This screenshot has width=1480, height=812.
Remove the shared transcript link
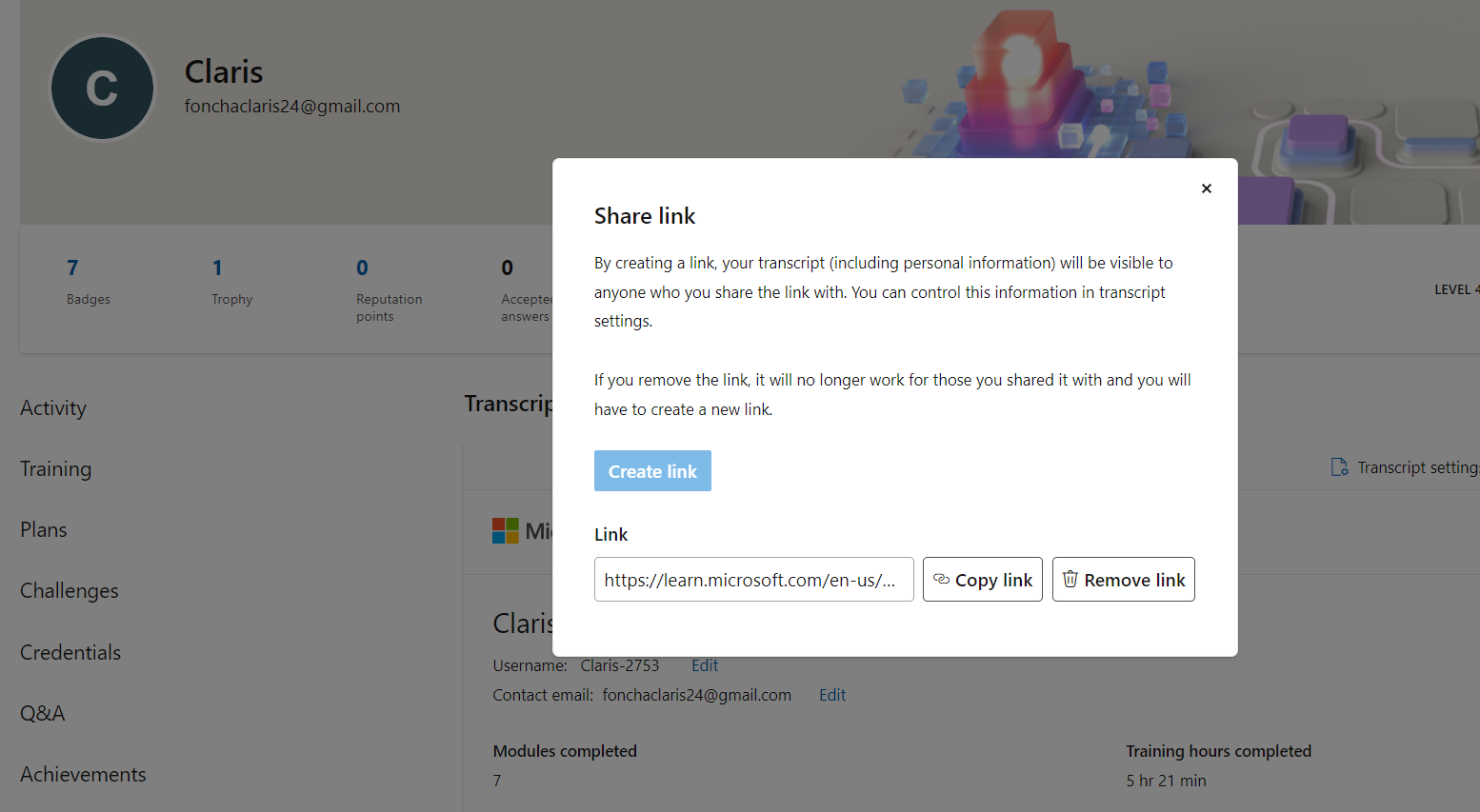(x=1124, y=580)
